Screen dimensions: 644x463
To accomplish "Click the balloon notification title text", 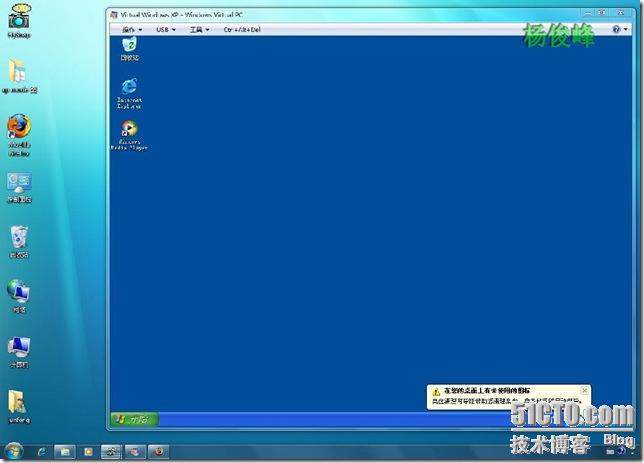I will [x=487, y=391].
